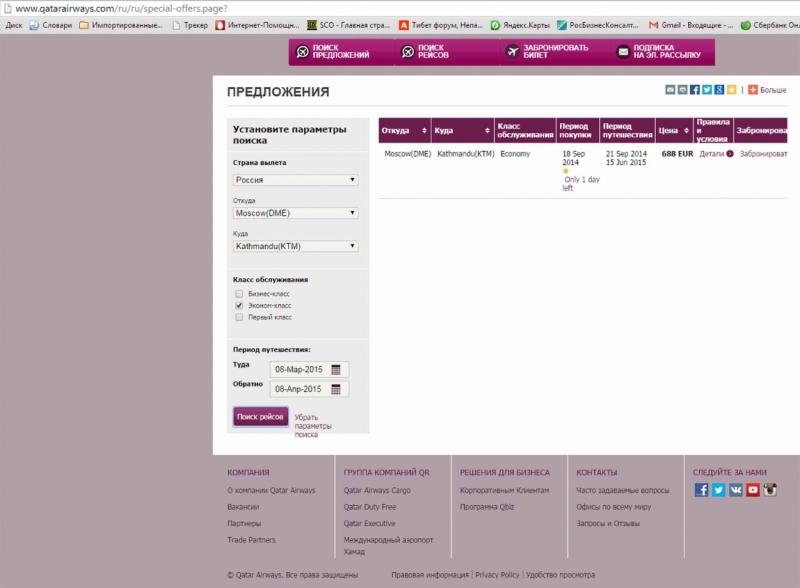This screenshot has height=588, width=800.
Task: Open calendar picker for Обратно date
Action: [x=336, y=389]
